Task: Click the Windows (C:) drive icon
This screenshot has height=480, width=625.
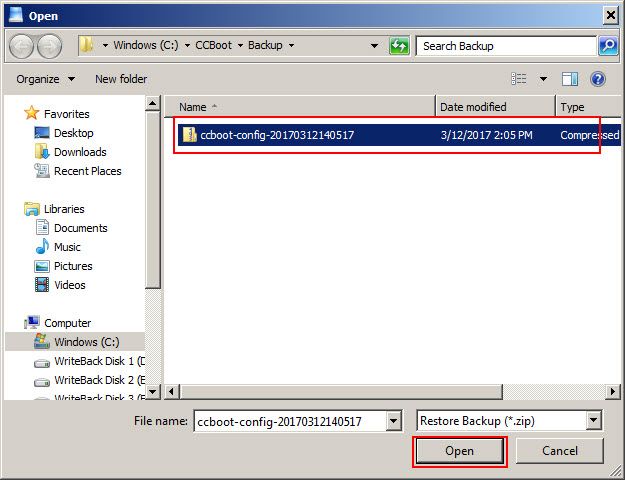Action: (x=42, y=341)
